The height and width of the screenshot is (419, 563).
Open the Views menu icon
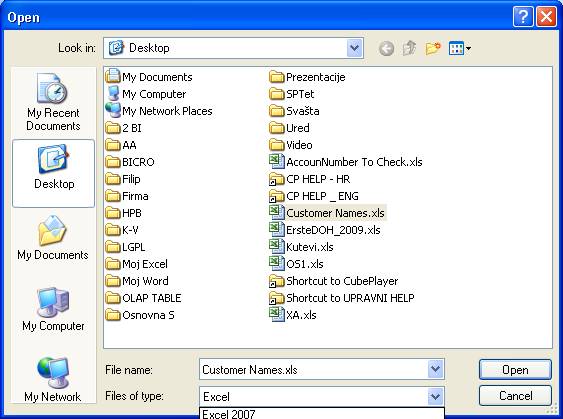click(x=460, y=48)
